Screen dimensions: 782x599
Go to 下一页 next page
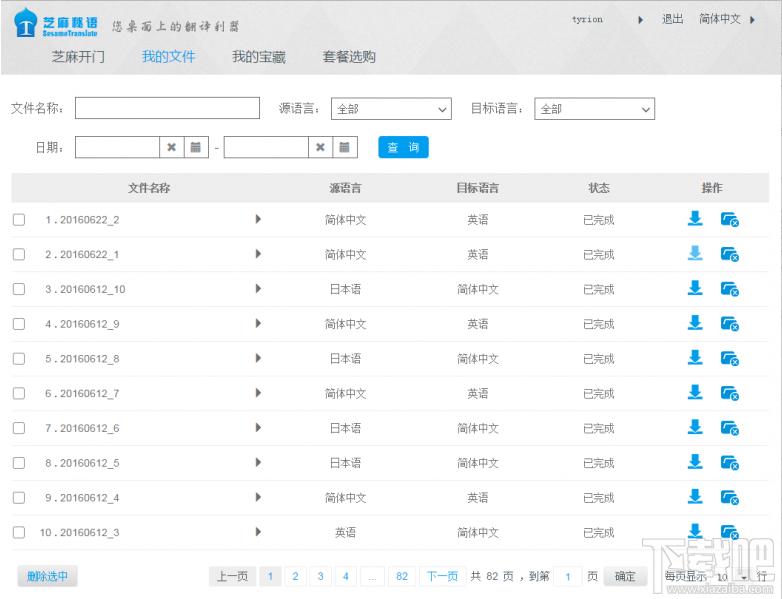tap(442, 577)
